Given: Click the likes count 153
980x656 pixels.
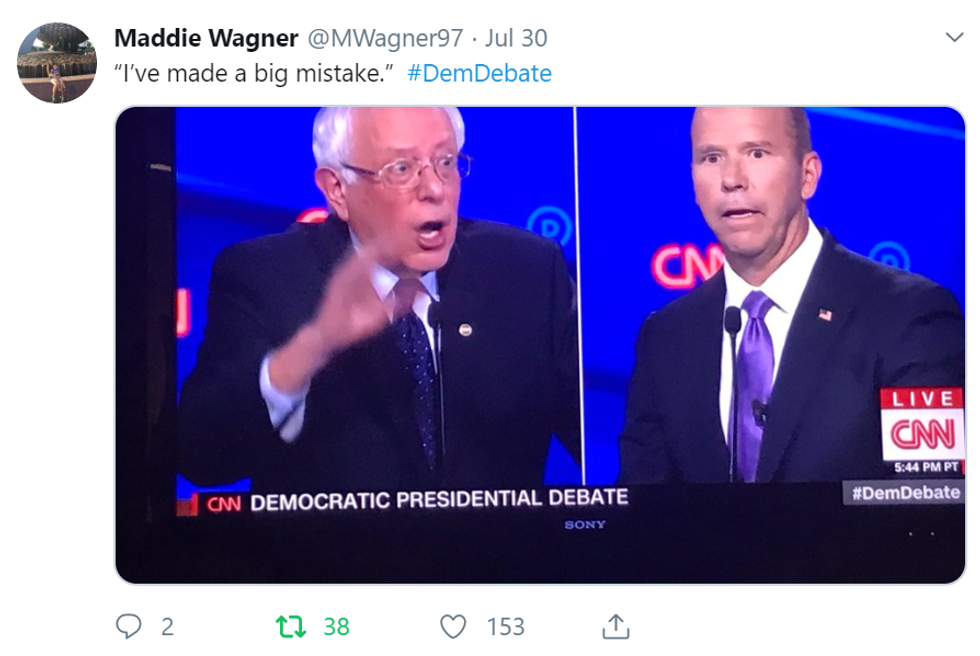Looking at the screenshot, I should click(505, 627).
